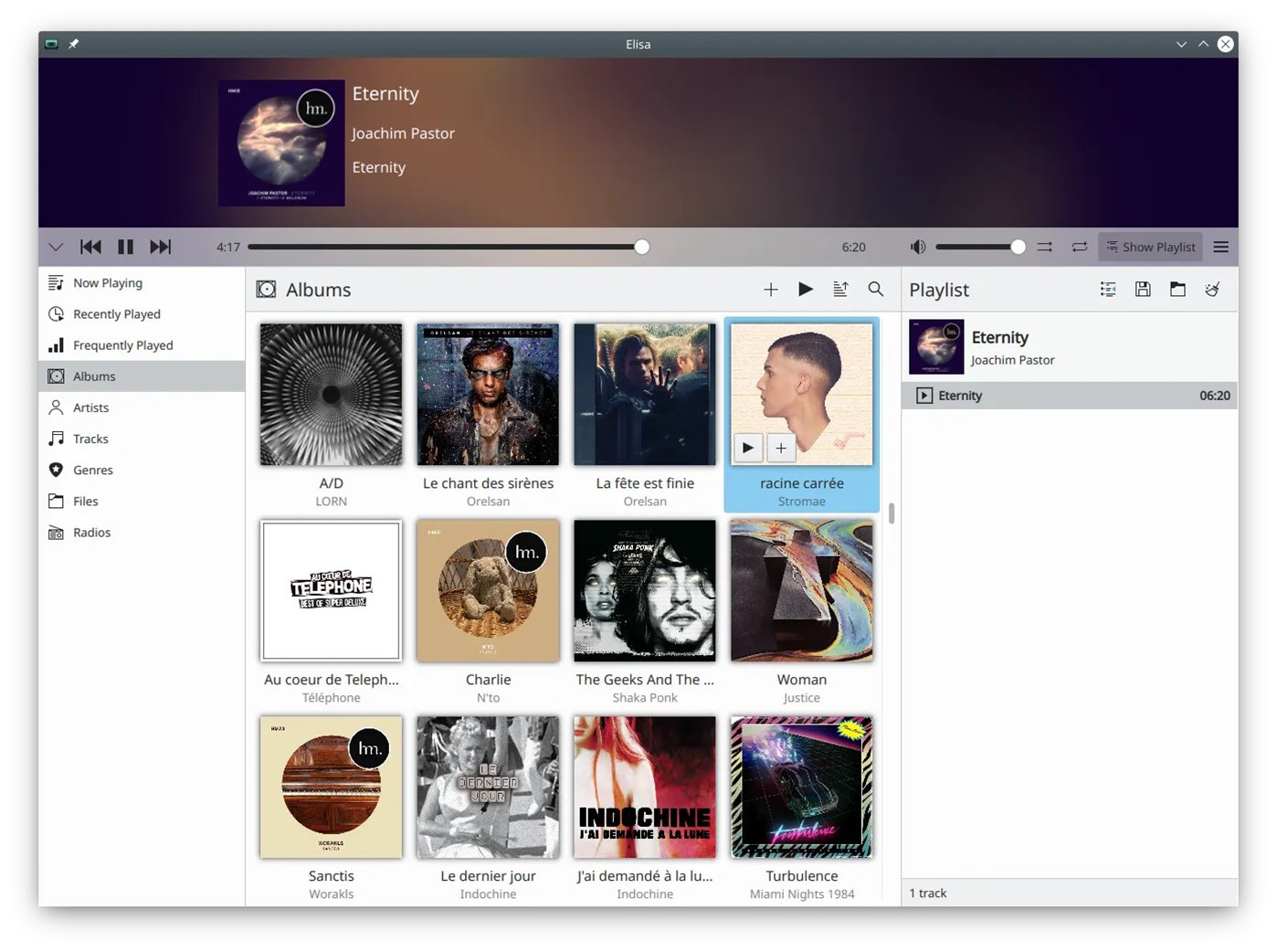
Task: Toggle shuffle playback mode
Action: click(1045, 247)
